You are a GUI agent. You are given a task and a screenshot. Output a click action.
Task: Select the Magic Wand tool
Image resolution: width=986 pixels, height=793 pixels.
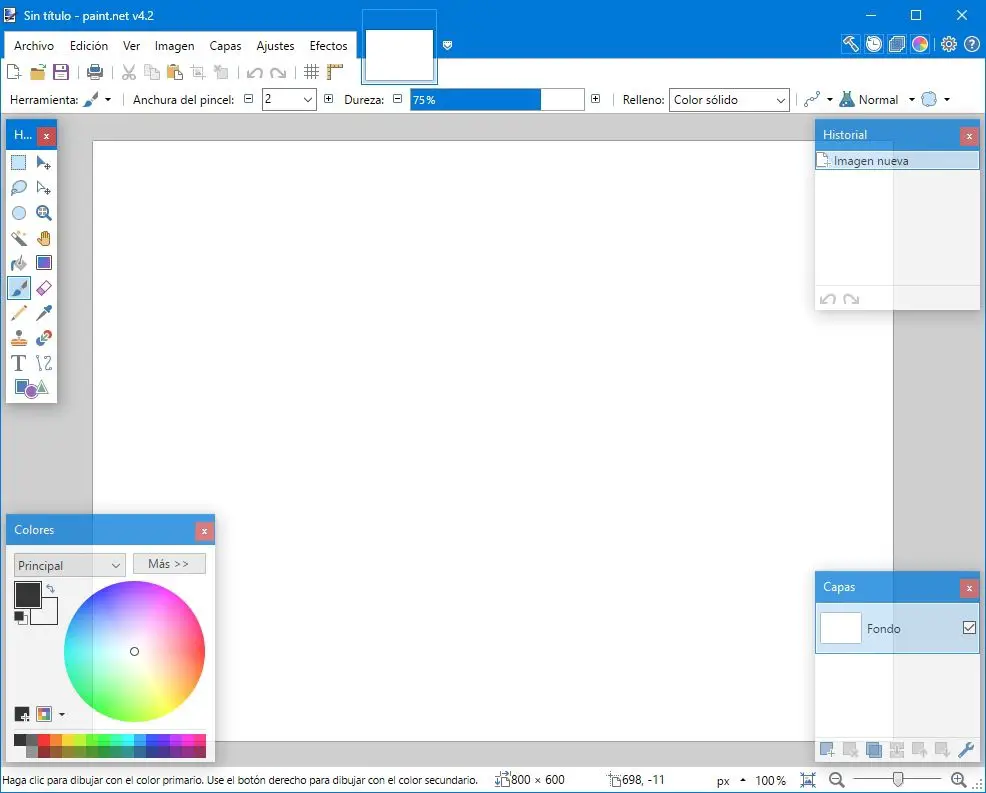coord(19,238)
